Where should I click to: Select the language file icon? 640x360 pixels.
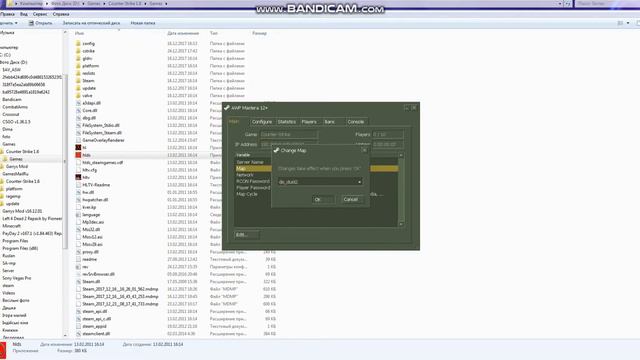[78, 215]
